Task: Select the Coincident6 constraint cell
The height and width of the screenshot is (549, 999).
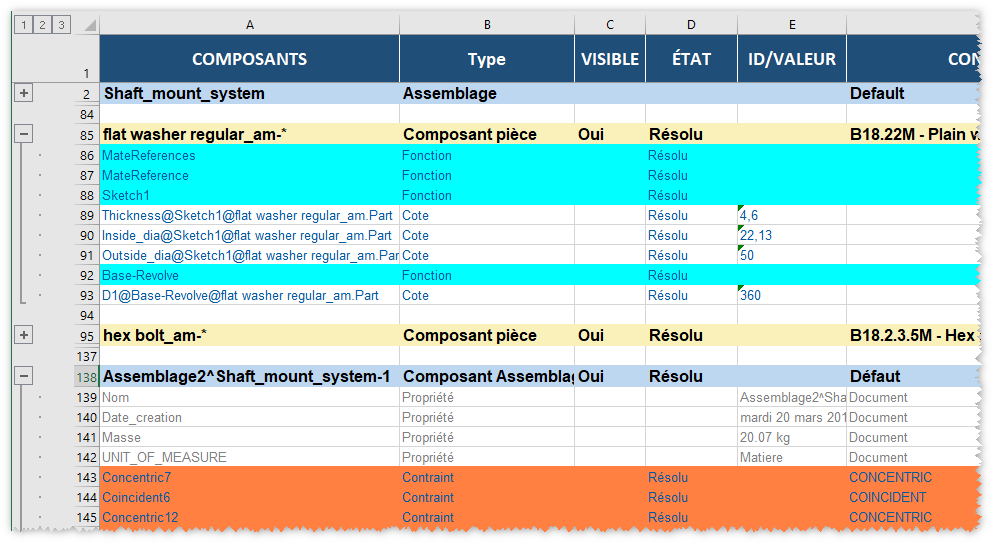Action: (249, 497)
